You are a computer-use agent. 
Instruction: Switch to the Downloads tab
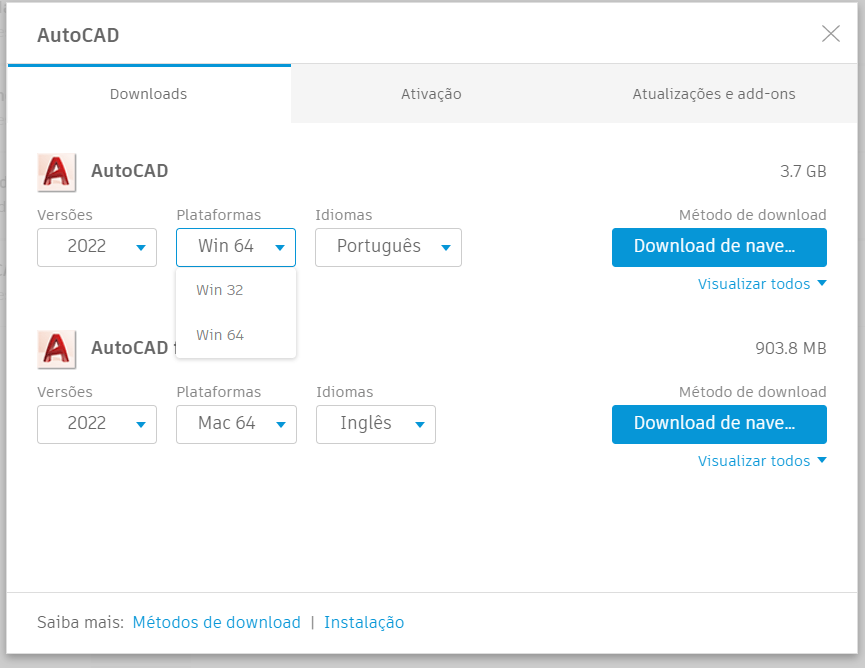(148, 93)
